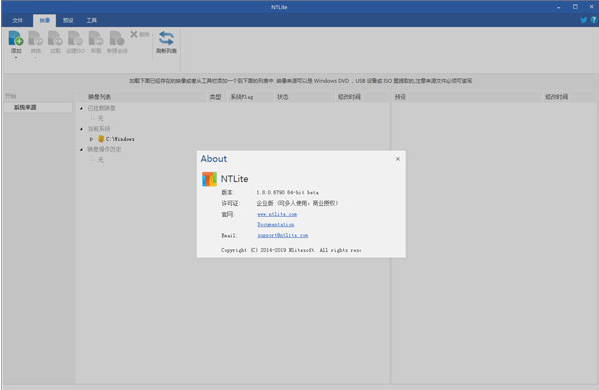Expand the C:\Windows tree node

(x=91, y=139)
